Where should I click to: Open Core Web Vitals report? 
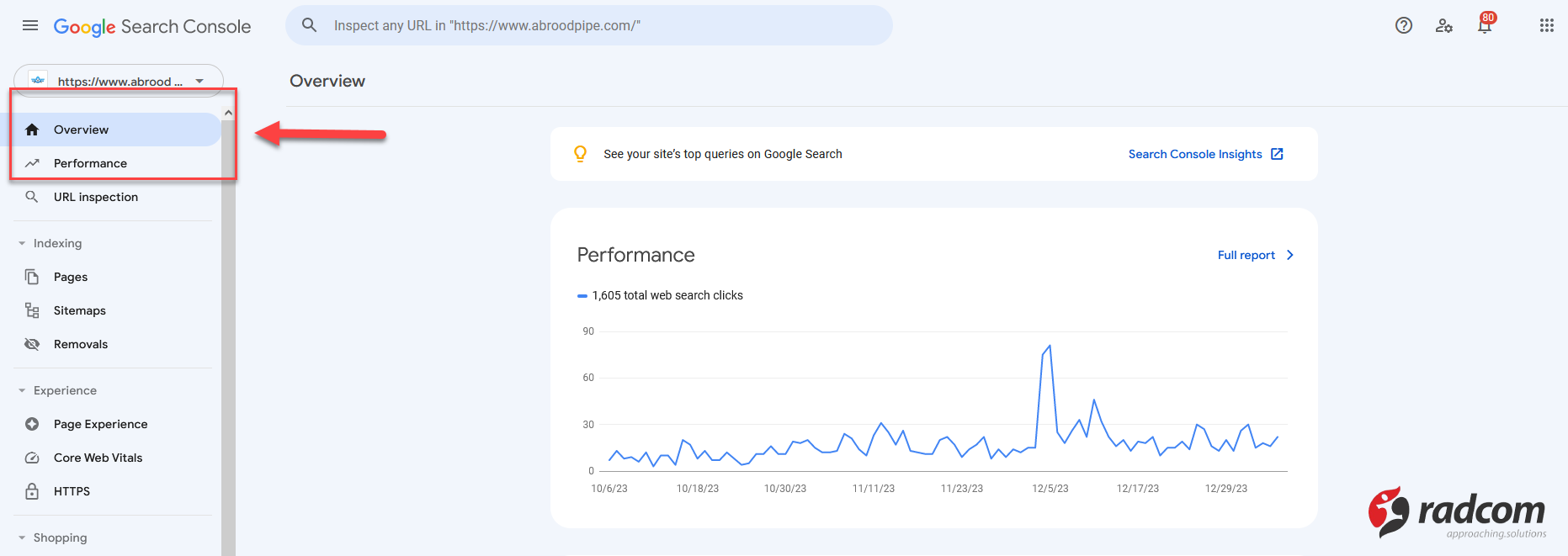98,458
